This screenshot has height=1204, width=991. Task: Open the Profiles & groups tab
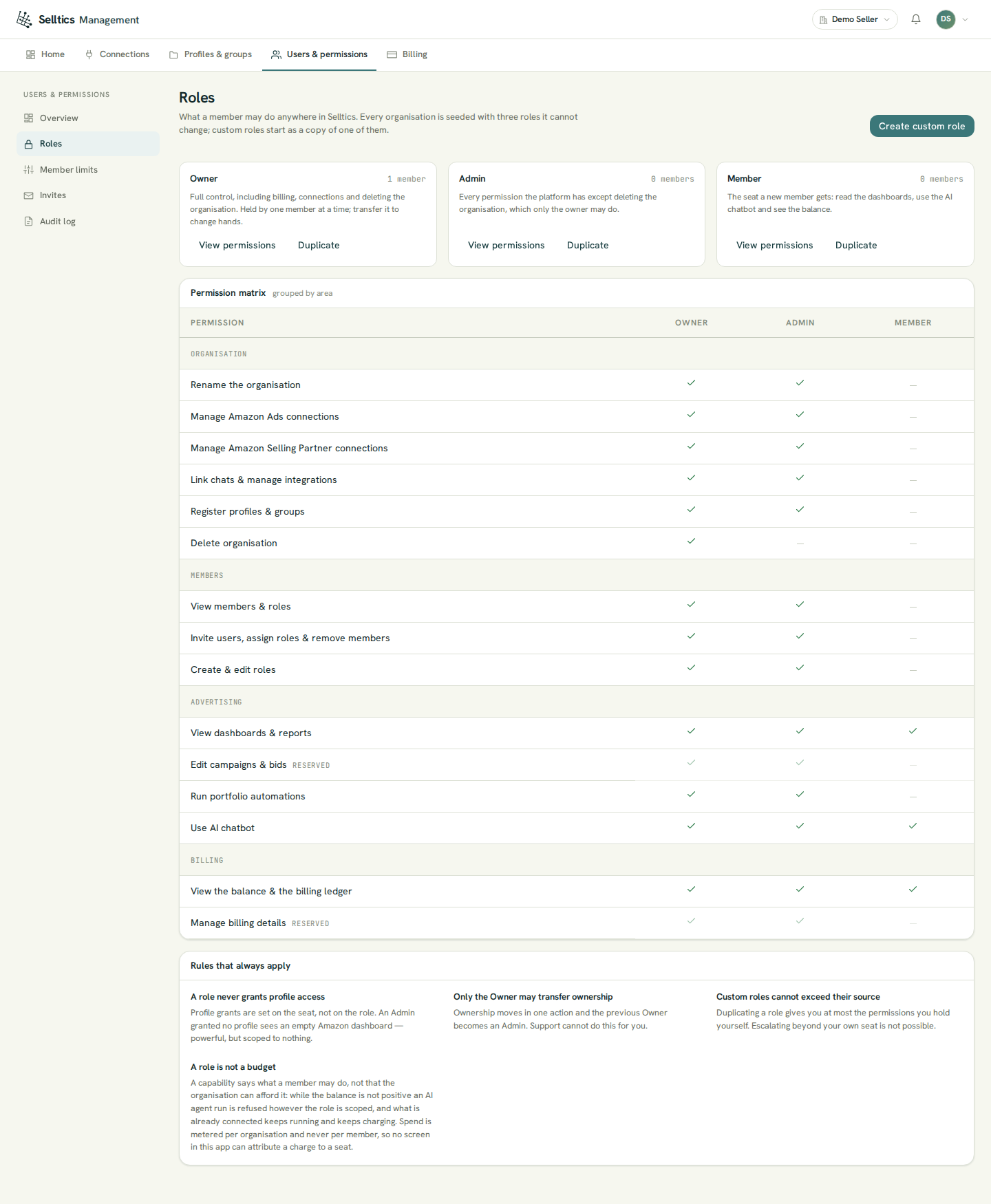211,54
